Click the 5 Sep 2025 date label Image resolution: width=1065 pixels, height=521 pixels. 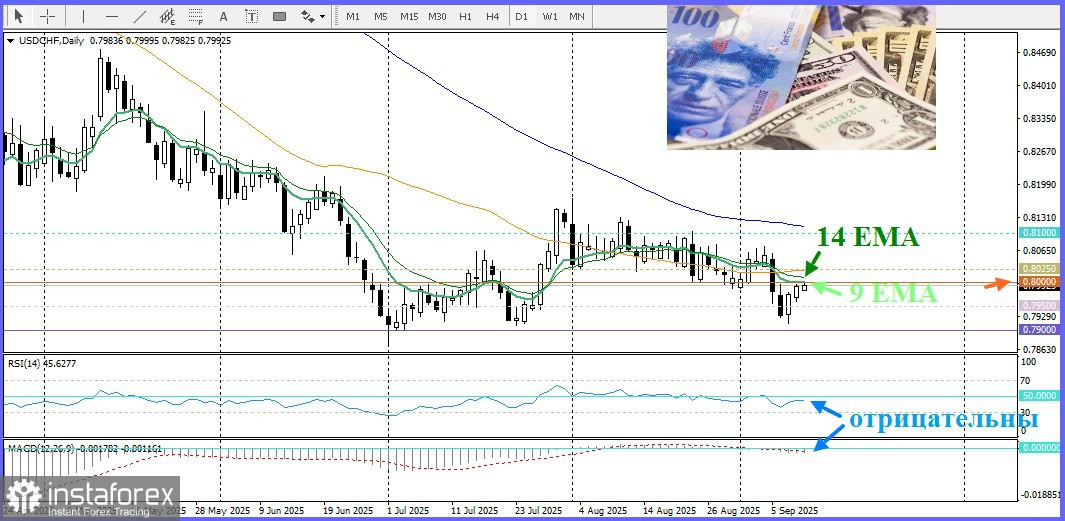pyautogui.click(x=794, y=510)
